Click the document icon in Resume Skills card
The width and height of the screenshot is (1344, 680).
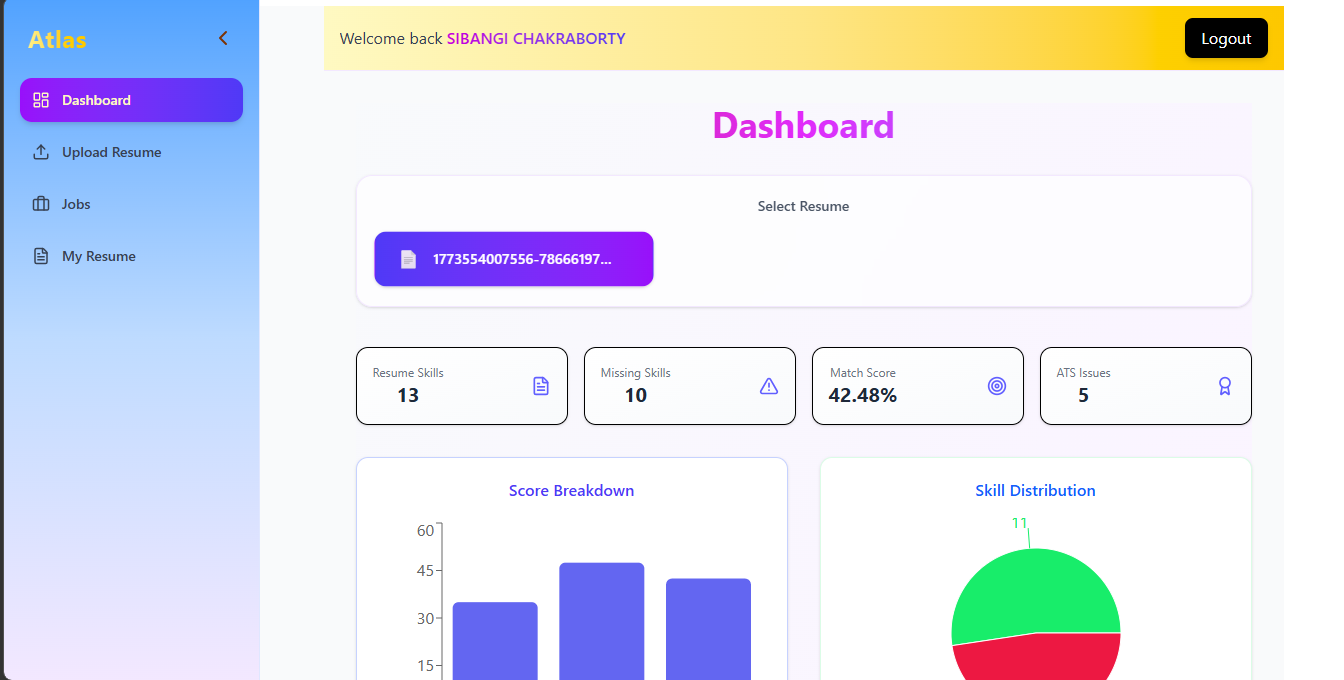(541, 386)
